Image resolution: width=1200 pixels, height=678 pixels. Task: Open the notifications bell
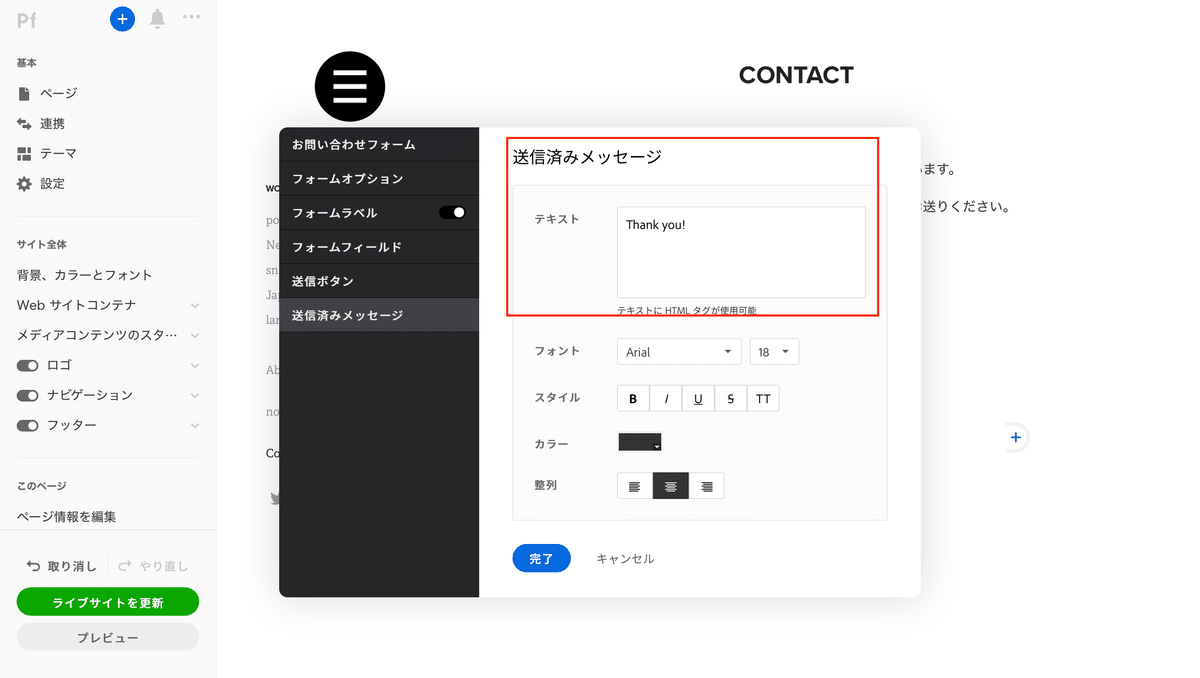[x=157, y=18]
